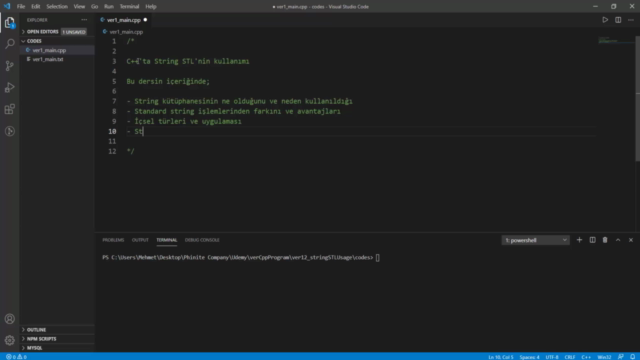The width and height of the screenshot is (640, 360).
Task: Click the Ln 10, Col 5 status entry
Action: pos(501,357)
